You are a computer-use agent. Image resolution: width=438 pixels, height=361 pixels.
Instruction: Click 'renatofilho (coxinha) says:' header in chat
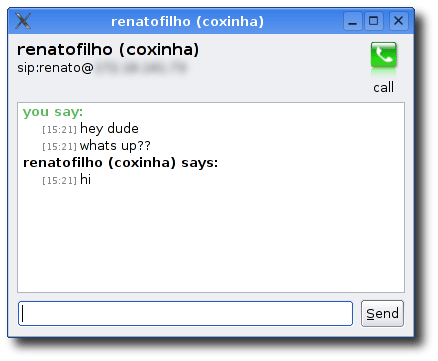click(120, 163)
